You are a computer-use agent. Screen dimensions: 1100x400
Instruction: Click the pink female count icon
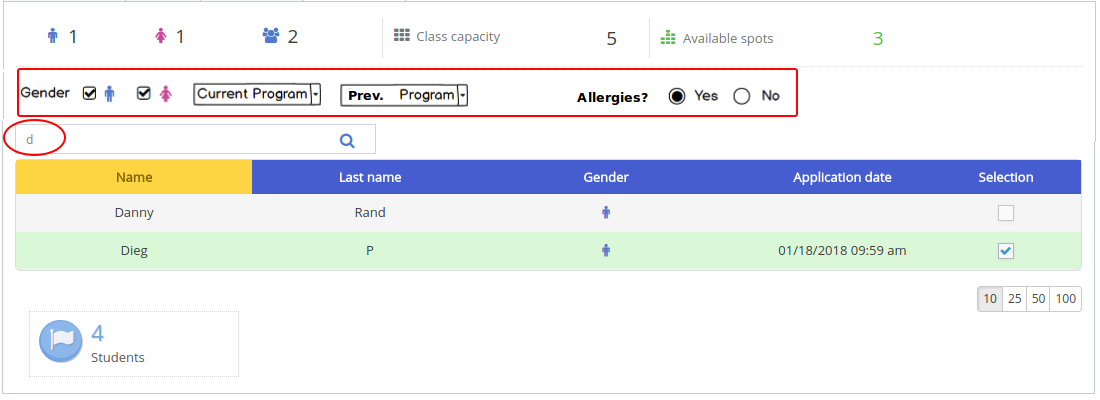click(161, 36)
